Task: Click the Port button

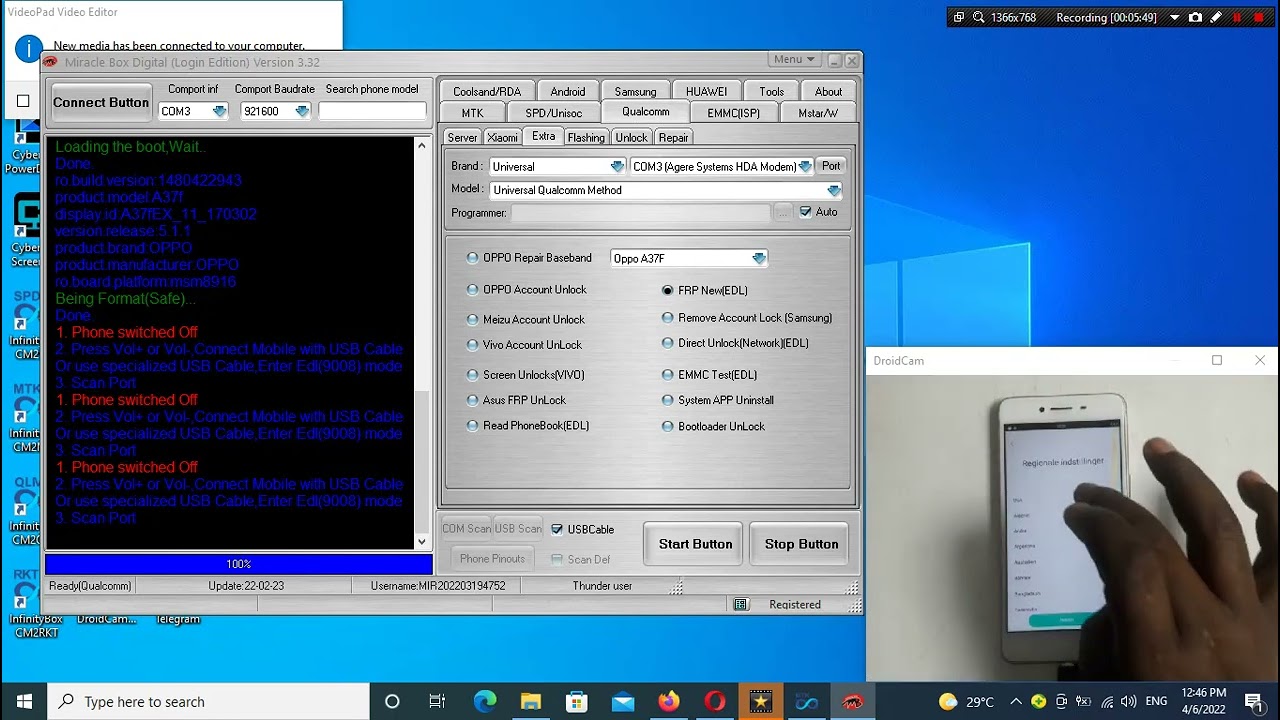Action: point(831,166)
